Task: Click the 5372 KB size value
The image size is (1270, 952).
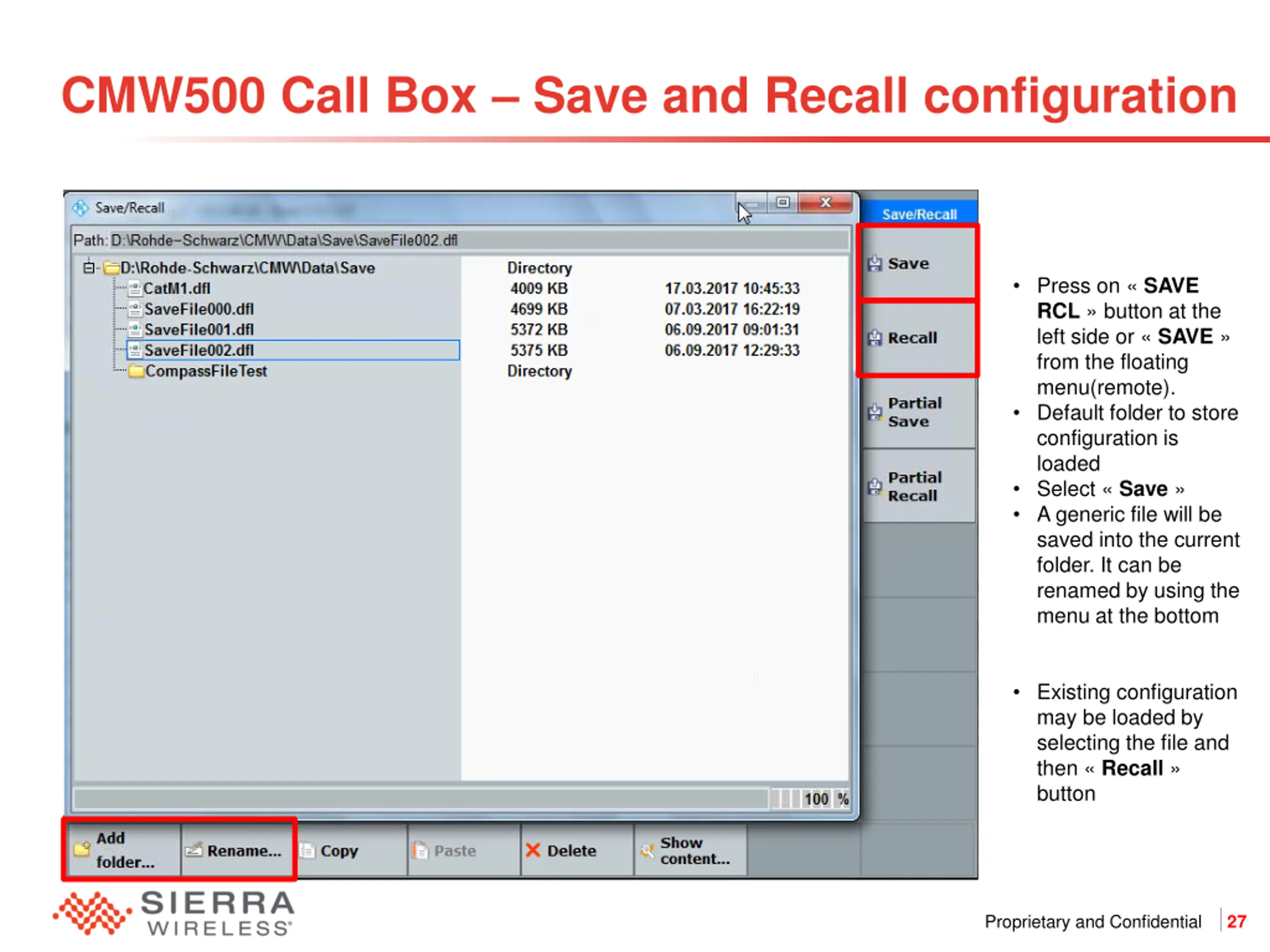Action: point(539,330)
